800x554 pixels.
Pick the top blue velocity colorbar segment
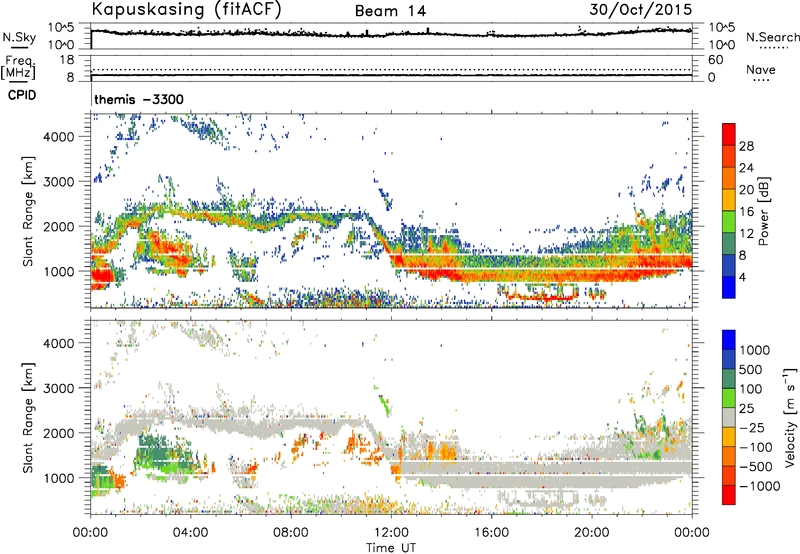(x=729, y=340)
